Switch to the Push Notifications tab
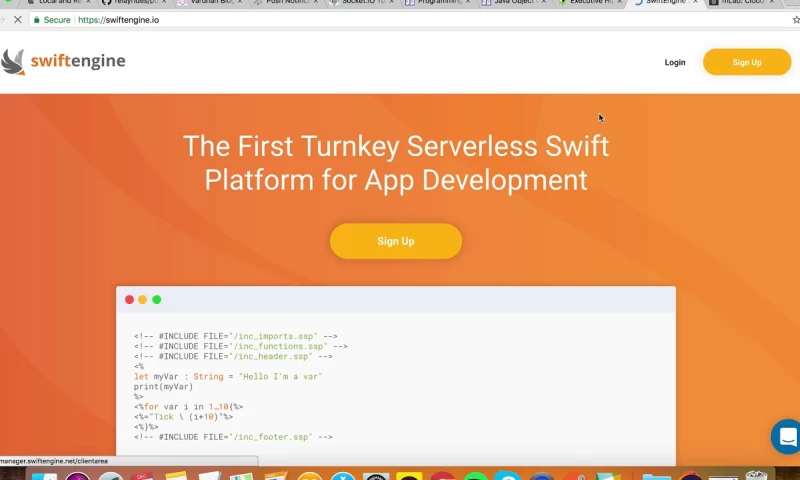The image size is (800, 480). coord(285,3)
